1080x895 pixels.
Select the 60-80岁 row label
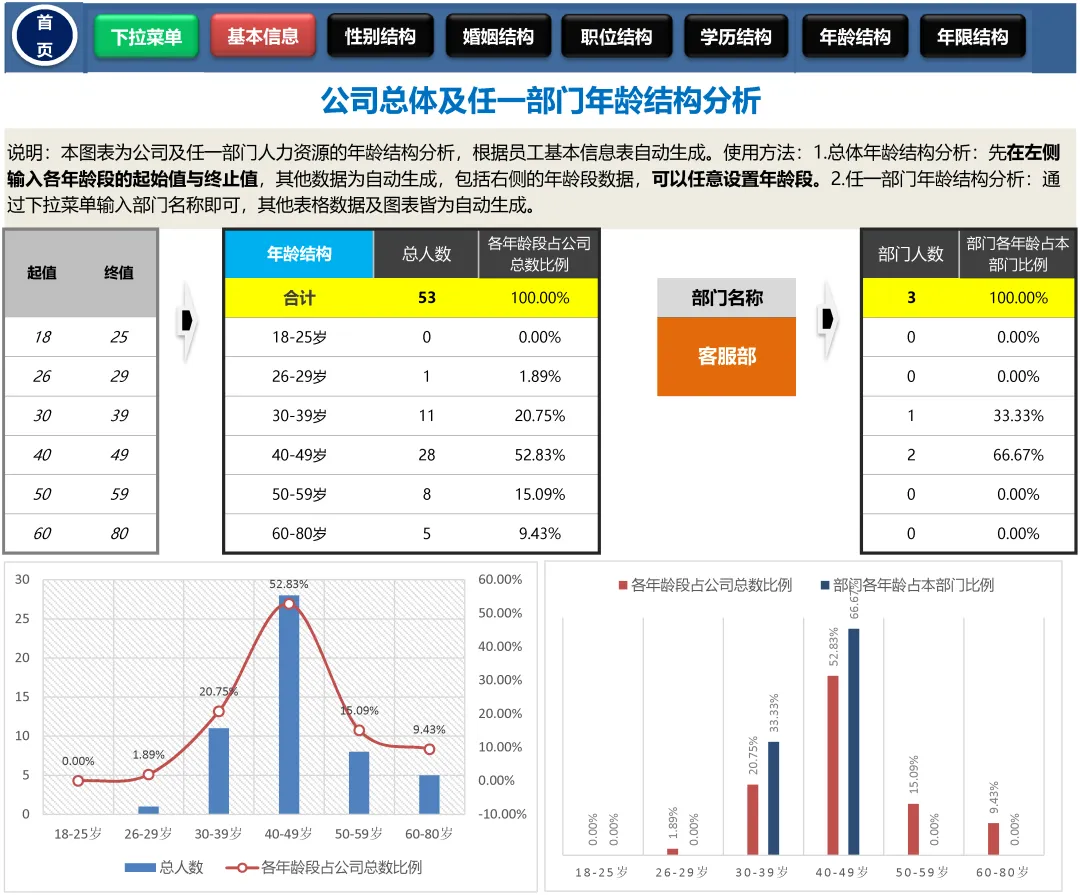(x=299, y=533)
